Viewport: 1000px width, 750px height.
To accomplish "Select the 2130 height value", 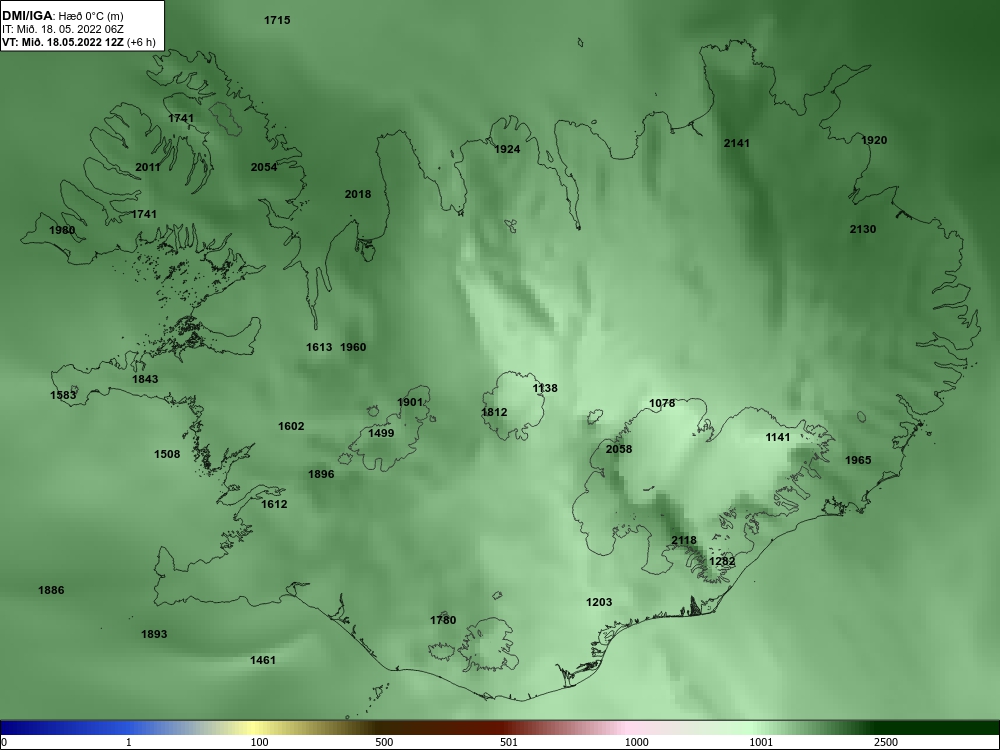I will point(863,229).
